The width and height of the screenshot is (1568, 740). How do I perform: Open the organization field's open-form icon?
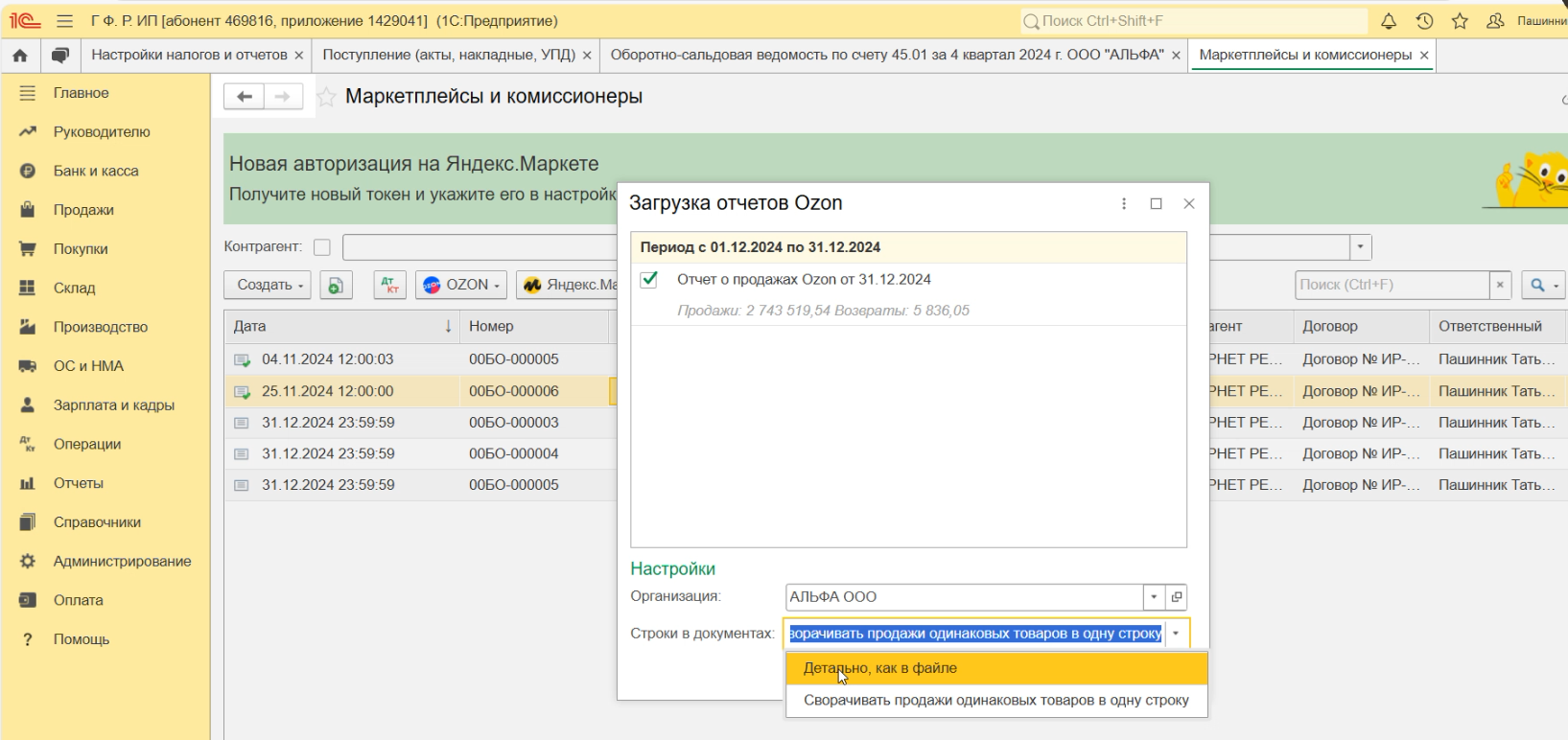pyautogui.click(x=1177, y=597)
